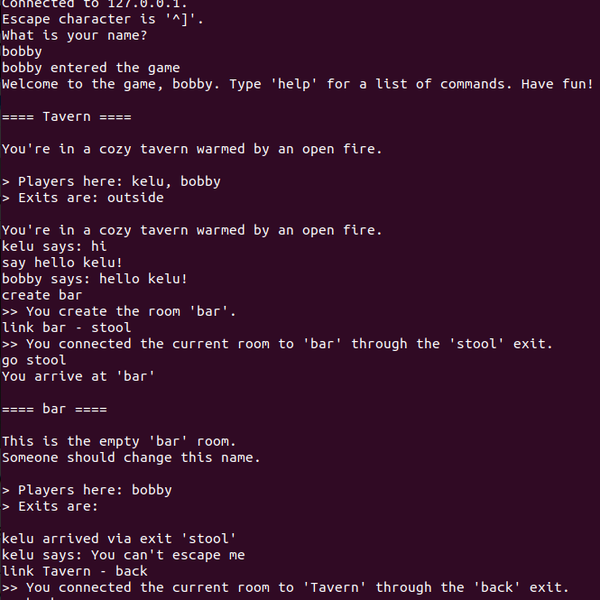The height and width of the screenshot is (600, 600).
Task: Select the "==== Tavern ====" room header
Action: click(x=67, y=117)
